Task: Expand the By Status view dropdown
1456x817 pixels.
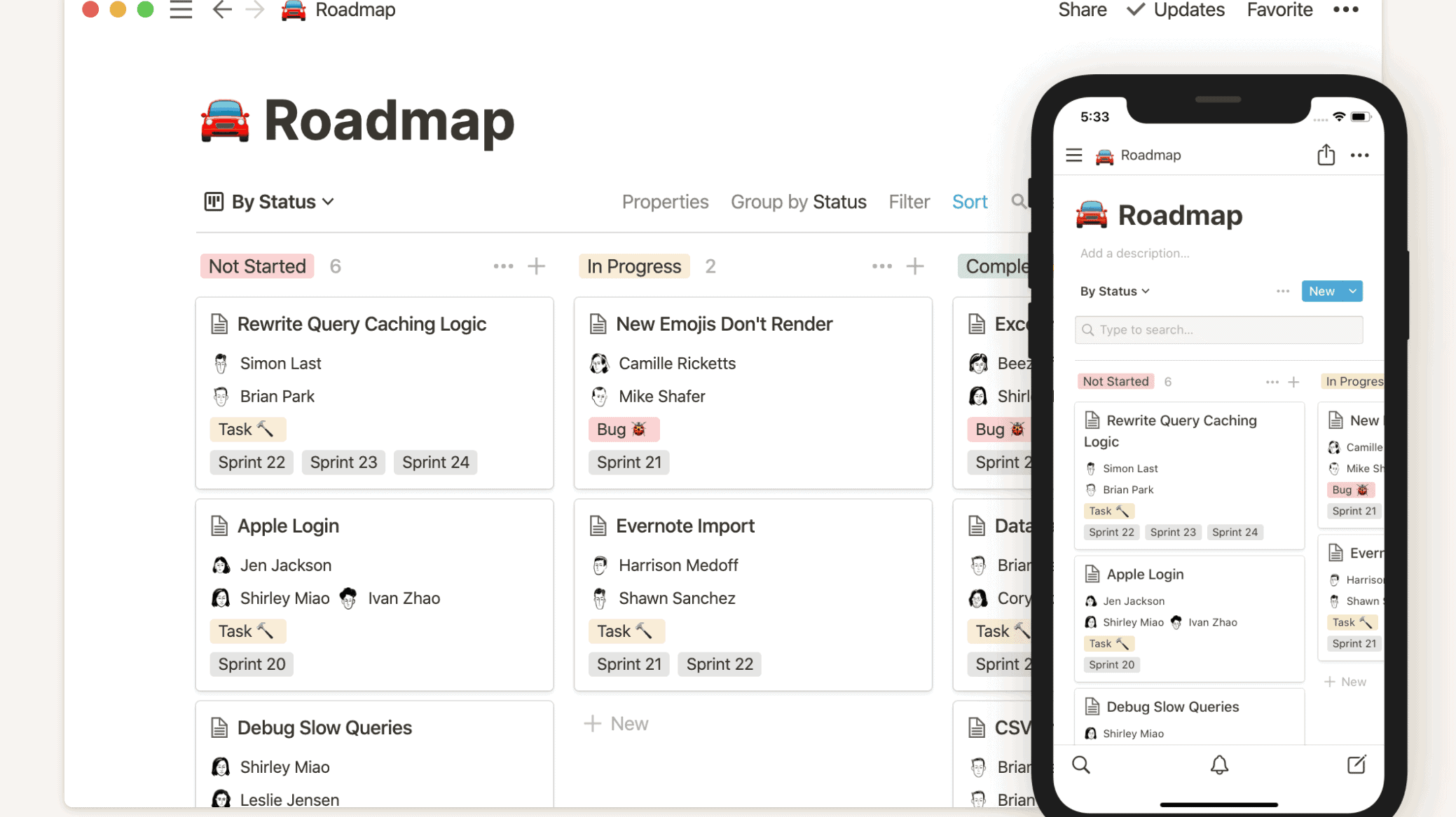Action: (x=329, y=202)
